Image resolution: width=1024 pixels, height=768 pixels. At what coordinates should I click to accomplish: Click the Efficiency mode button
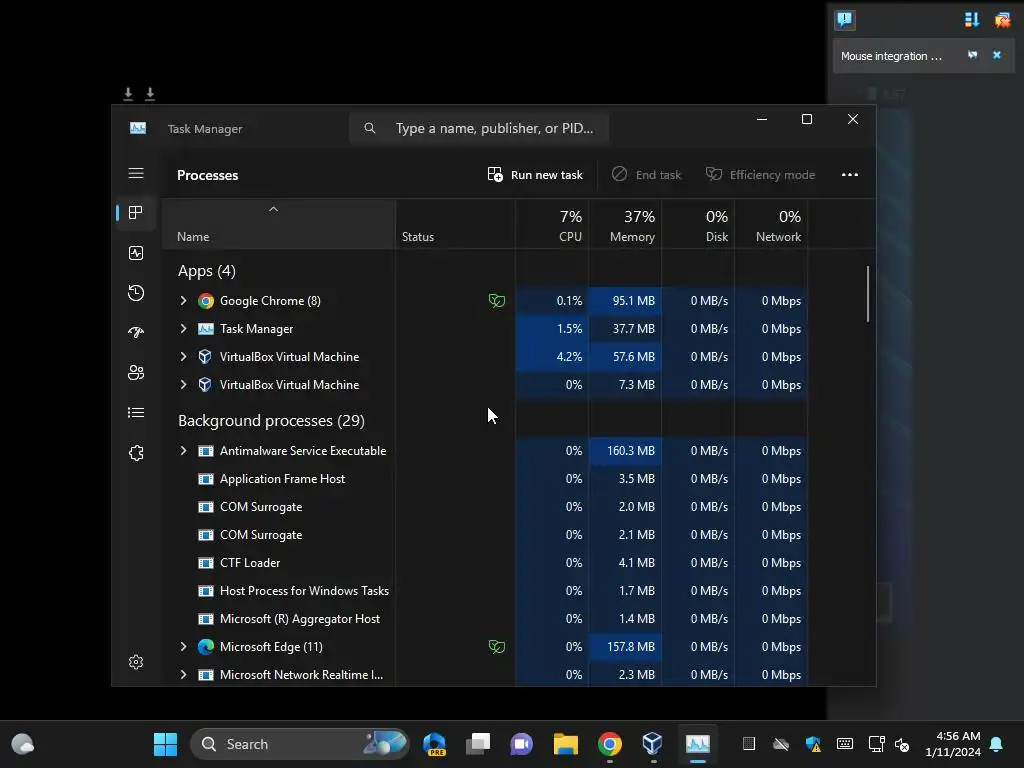760,174
